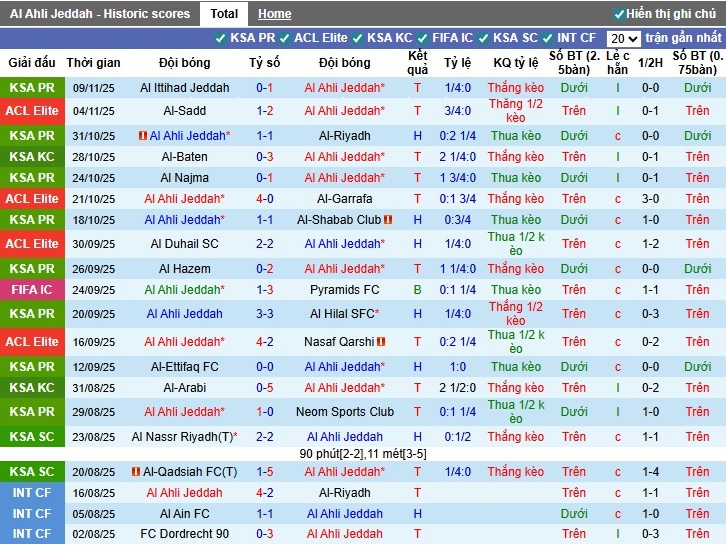Click the KSA KC badge on 28/10/25 row

[x=32, y=157]
